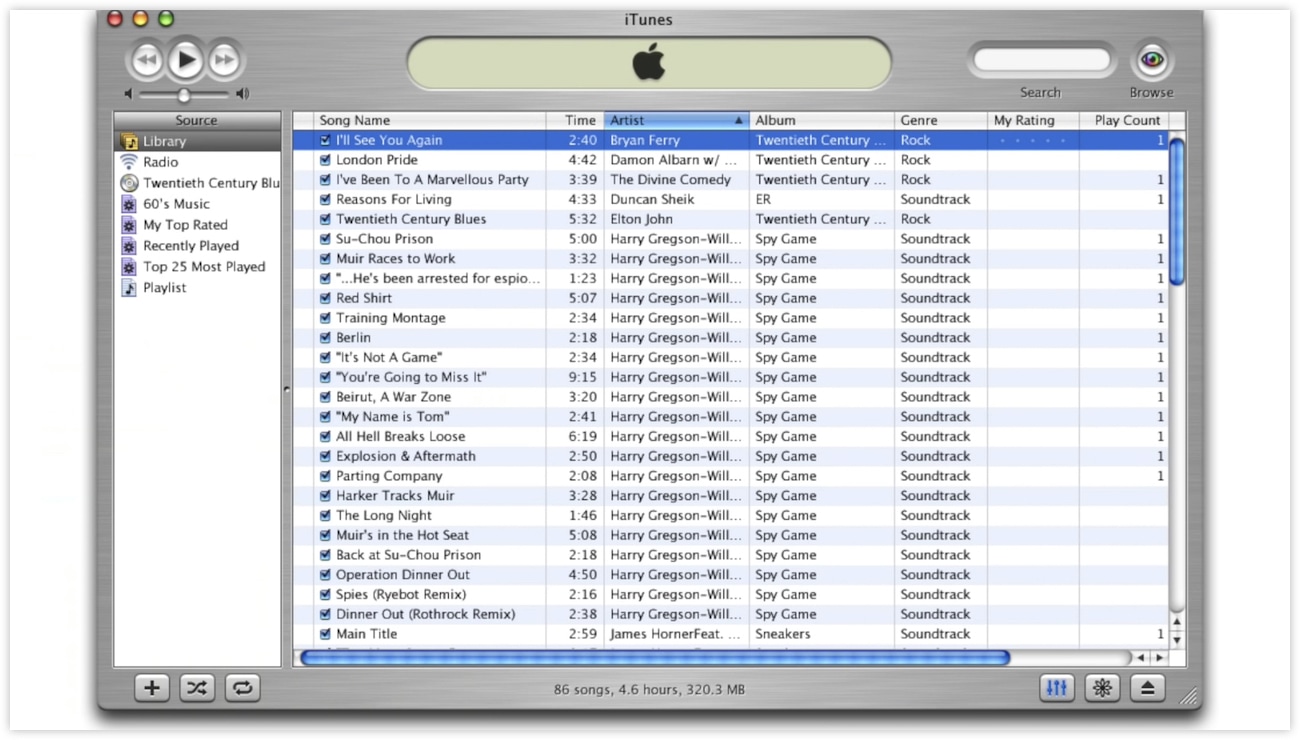
Task: Skip back with the Rewind button
Action: [147, 61]
